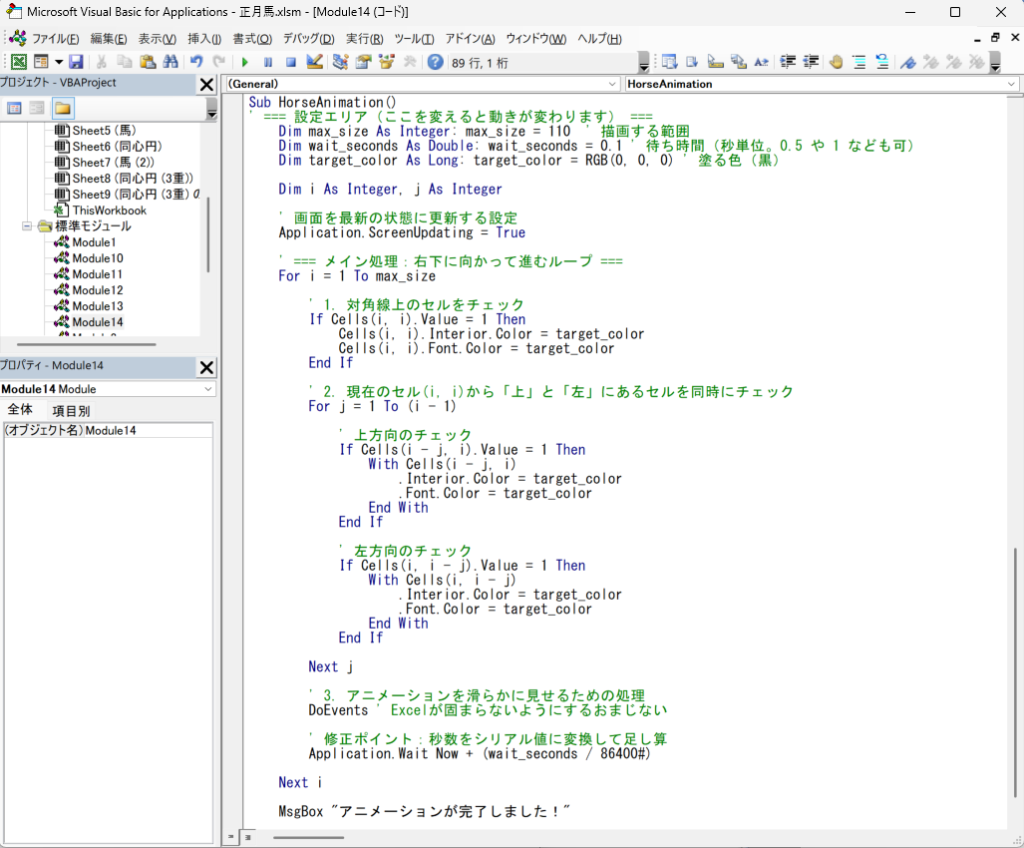Select Module11 in the project tree
Image resolution: width=1024 pixels, height=848 pixels.
point(97,274)
